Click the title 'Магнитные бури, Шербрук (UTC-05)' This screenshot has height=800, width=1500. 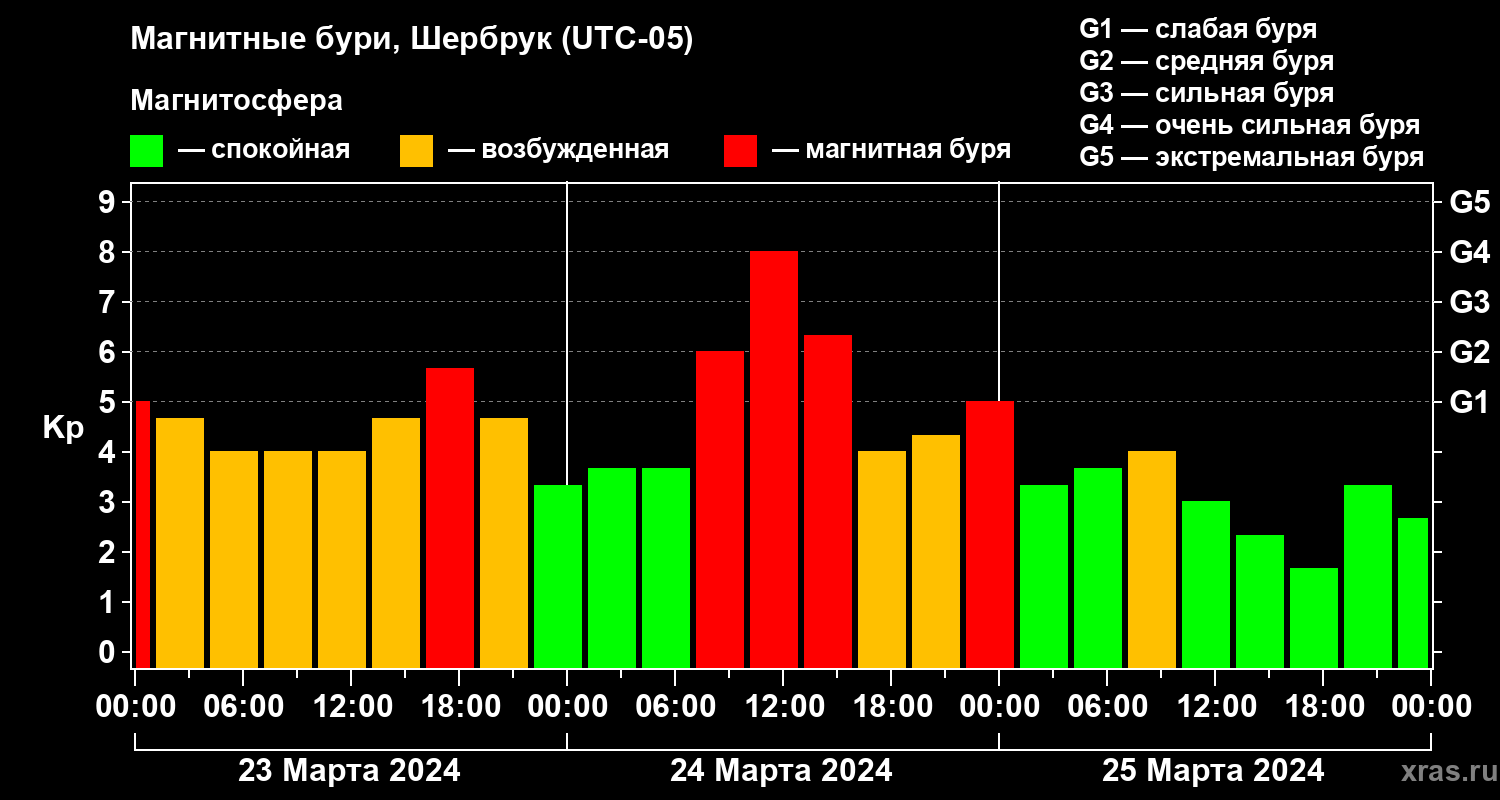pyautogui.click(x=411, y=41)
